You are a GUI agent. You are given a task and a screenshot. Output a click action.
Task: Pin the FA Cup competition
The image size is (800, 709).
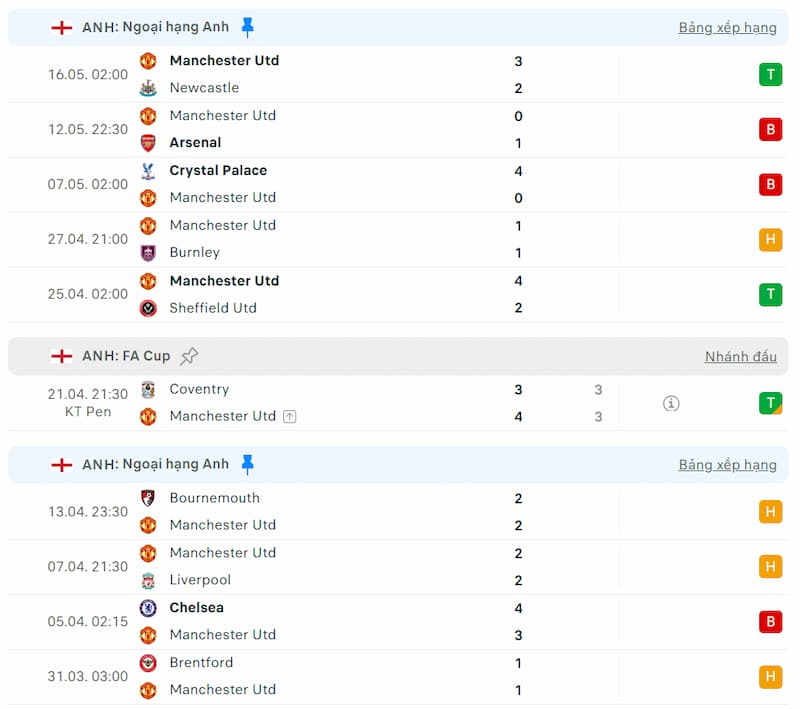pyautogui.click(x=189, y=356)
